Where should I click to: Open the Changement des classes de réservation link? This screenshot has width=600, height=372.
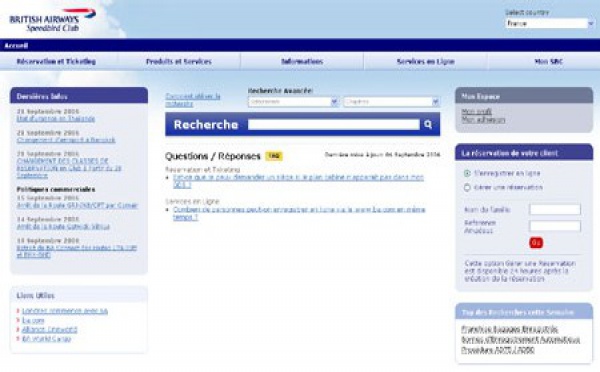pyautogui.click(x=69, y=168)
